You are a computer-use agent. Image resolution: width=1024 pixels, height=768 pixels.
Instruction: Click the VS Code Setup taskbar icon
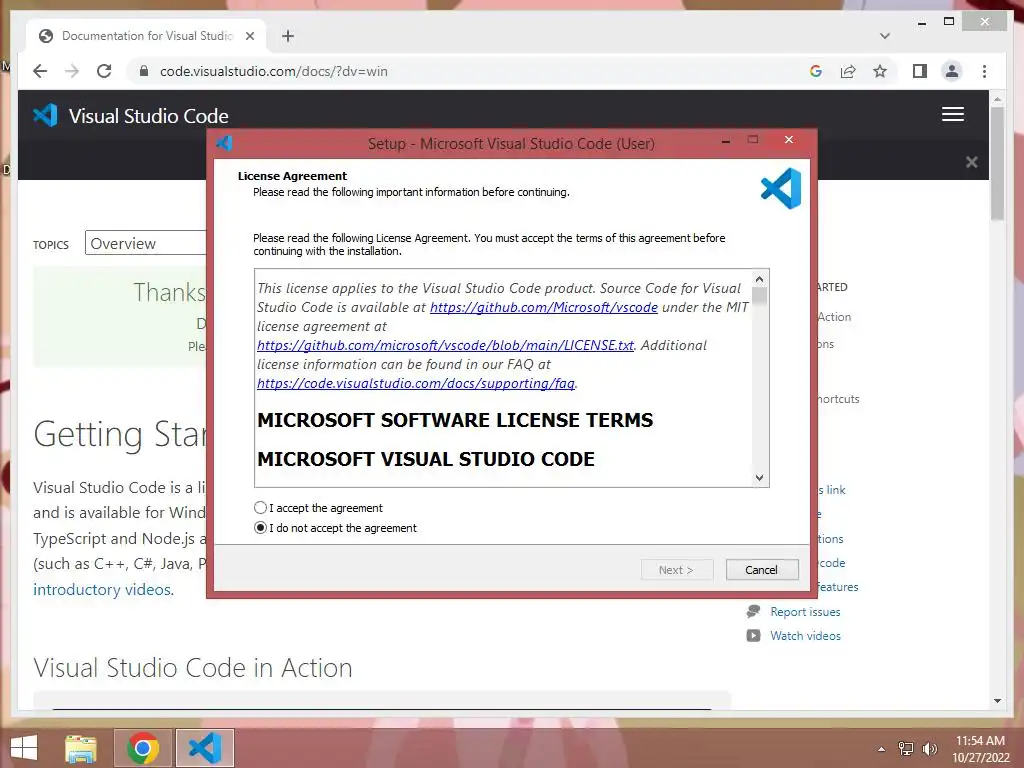coord(205,748)
